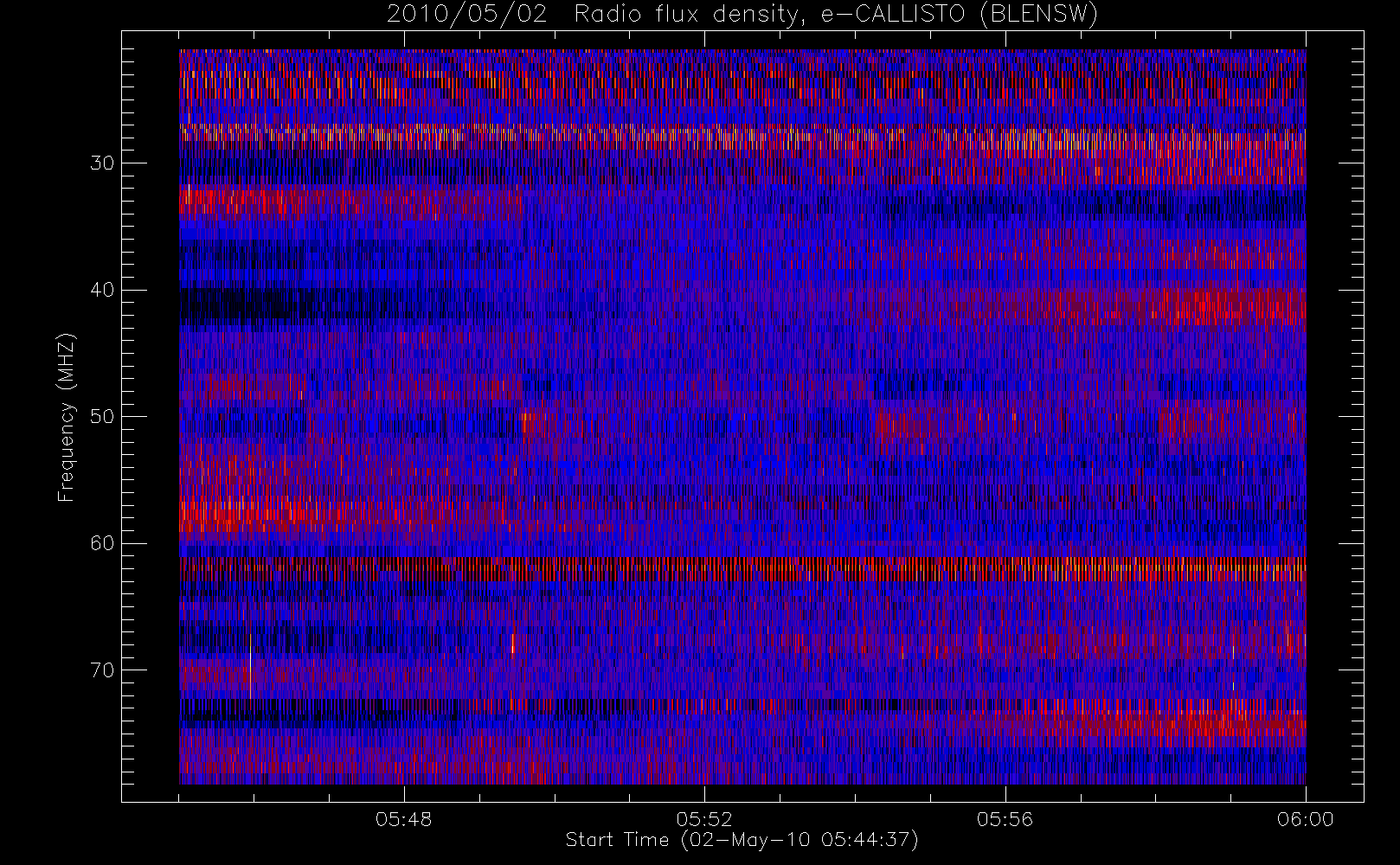Image resolution: width=1400 pixels, height=865 pixels.
Task: Click the 60 frequency tick label
Action: 102,543
